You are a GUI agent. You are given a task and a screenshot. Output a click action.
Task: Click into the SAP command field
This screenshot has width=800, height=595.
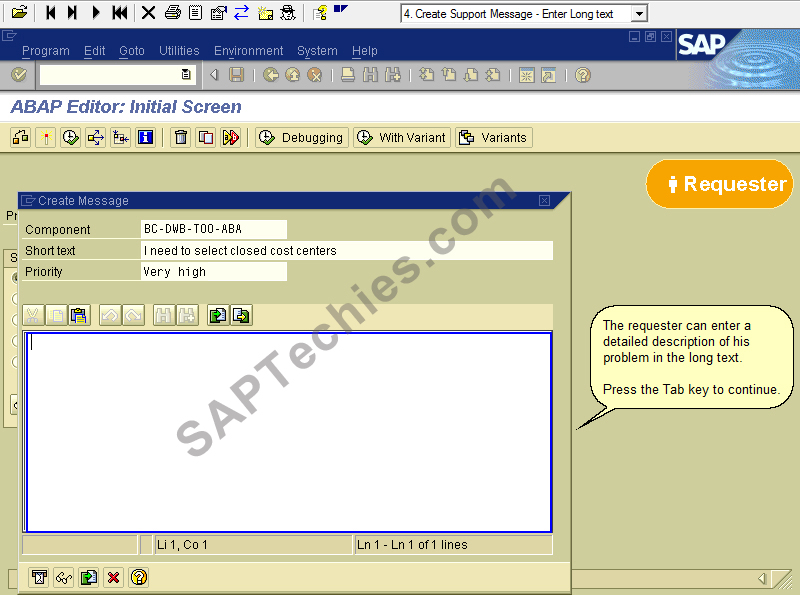(x=115, y=75)
